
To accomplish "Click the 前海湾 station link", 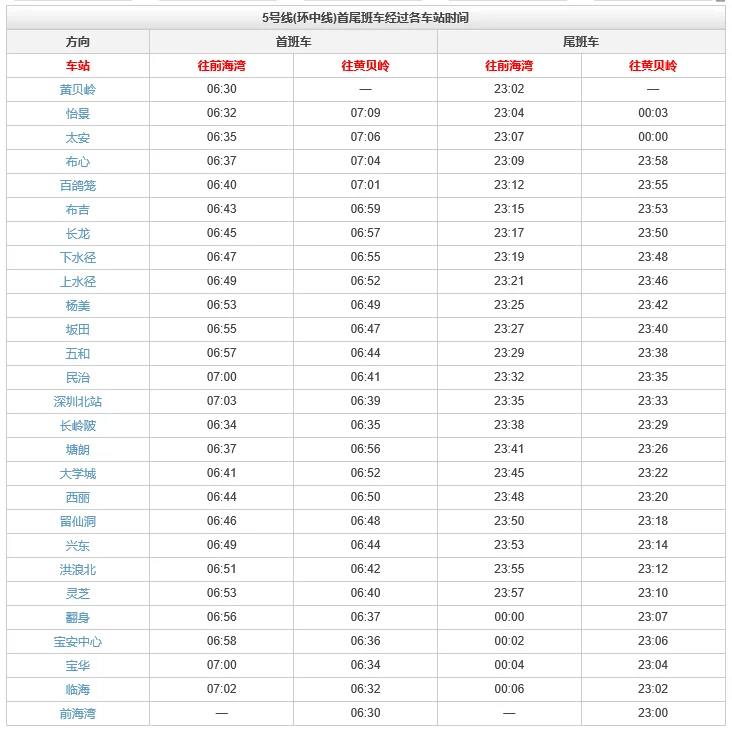I will [x=78, y=714].
